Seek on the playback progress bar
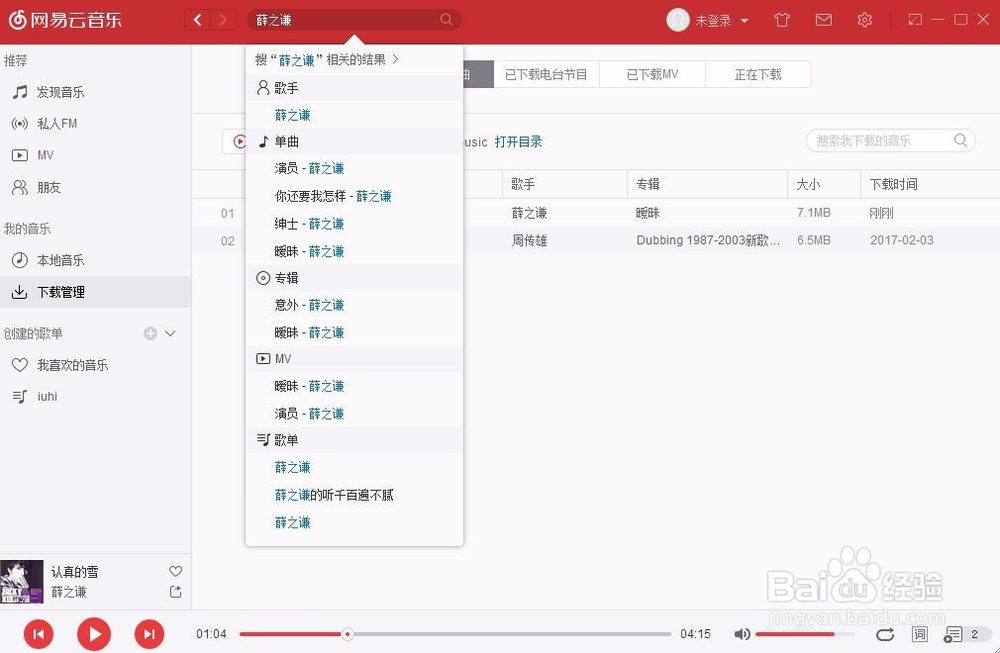The width and height of the screenshot is (1000, 653). tap(455, 634)
